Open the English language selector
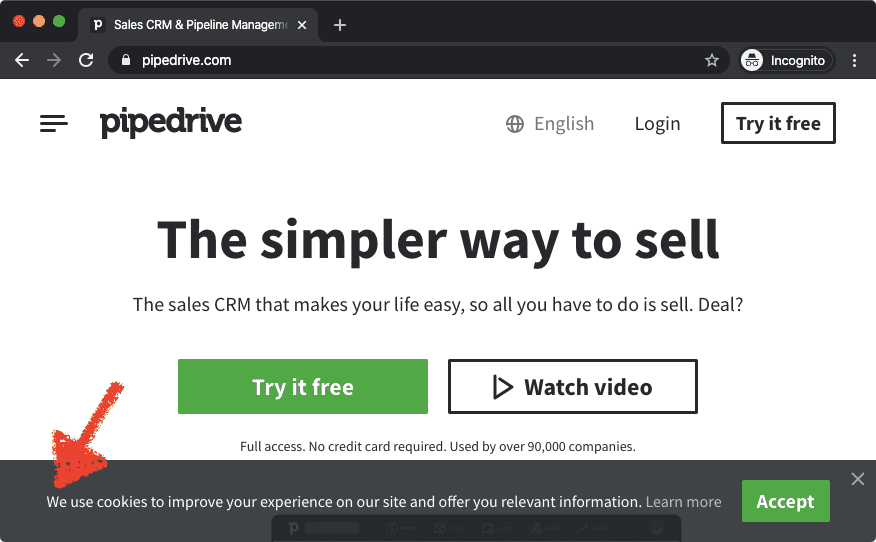The image size is (876, 542). (x=550, y=123)
